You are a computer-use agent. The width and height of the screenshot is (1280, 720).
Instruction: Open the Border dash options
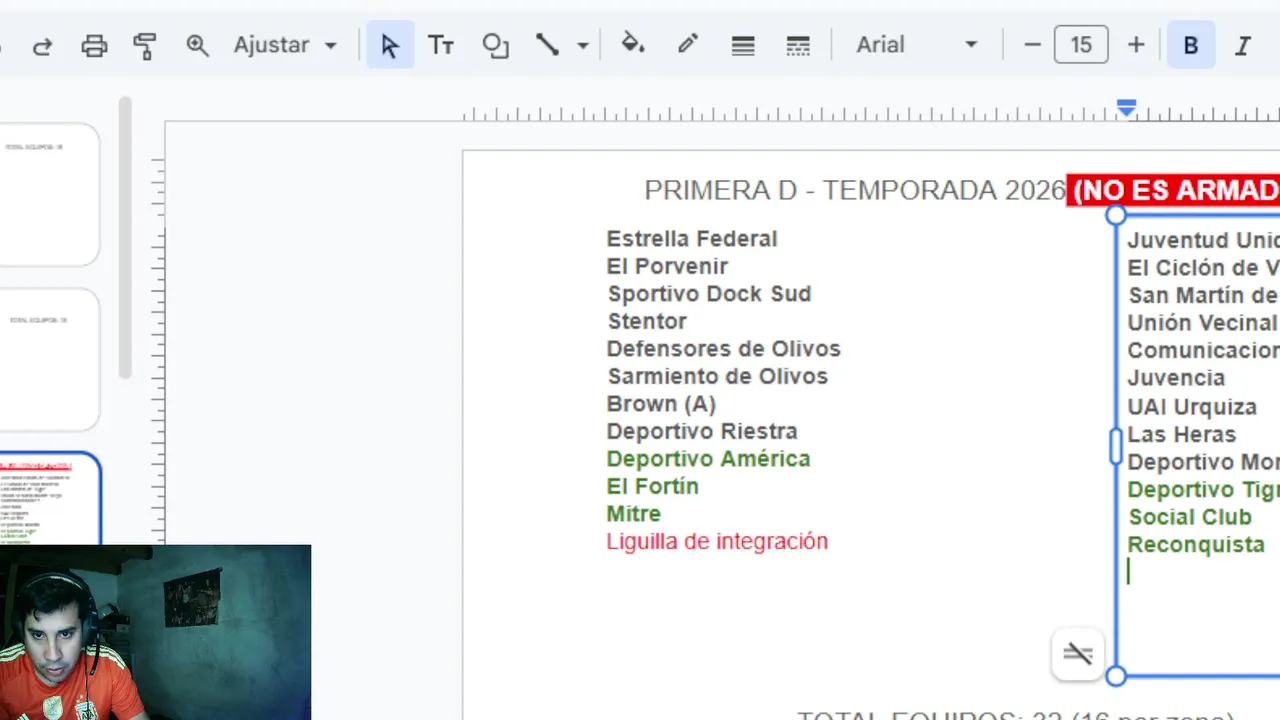click(798, 45)
